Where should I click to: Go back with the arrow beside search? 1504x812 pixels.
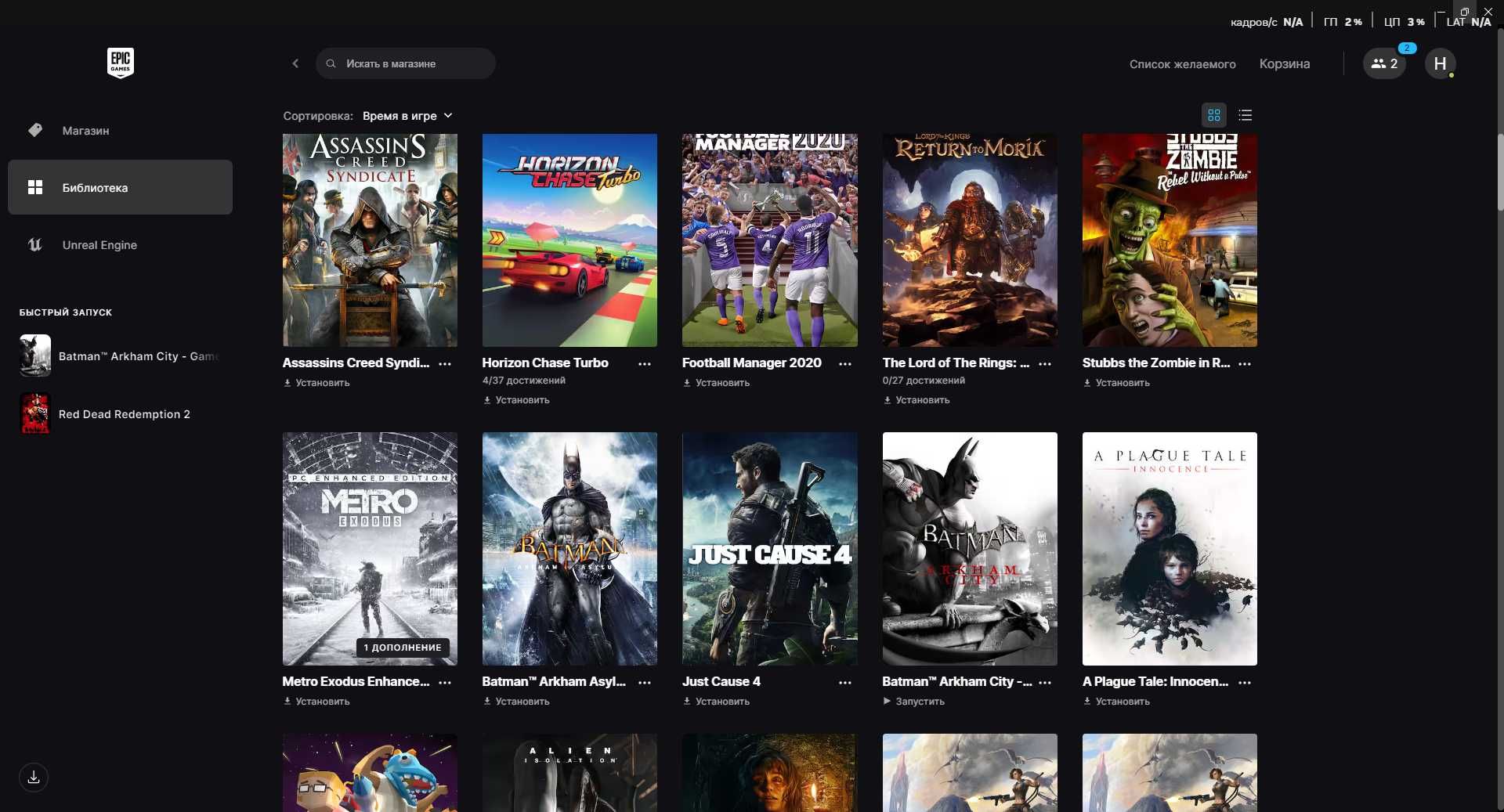[295, 63]
